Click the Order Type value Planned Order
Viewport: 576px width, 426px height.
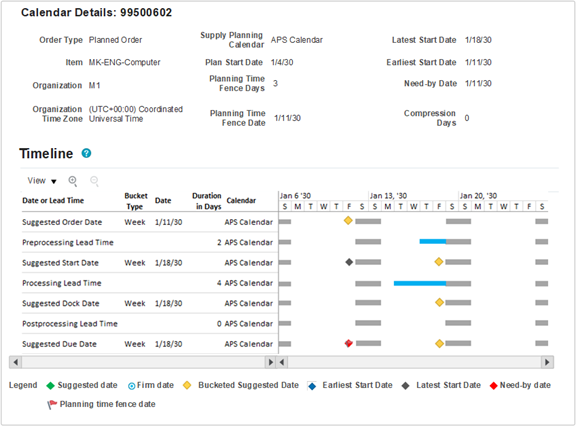click(x=115, y=40)
